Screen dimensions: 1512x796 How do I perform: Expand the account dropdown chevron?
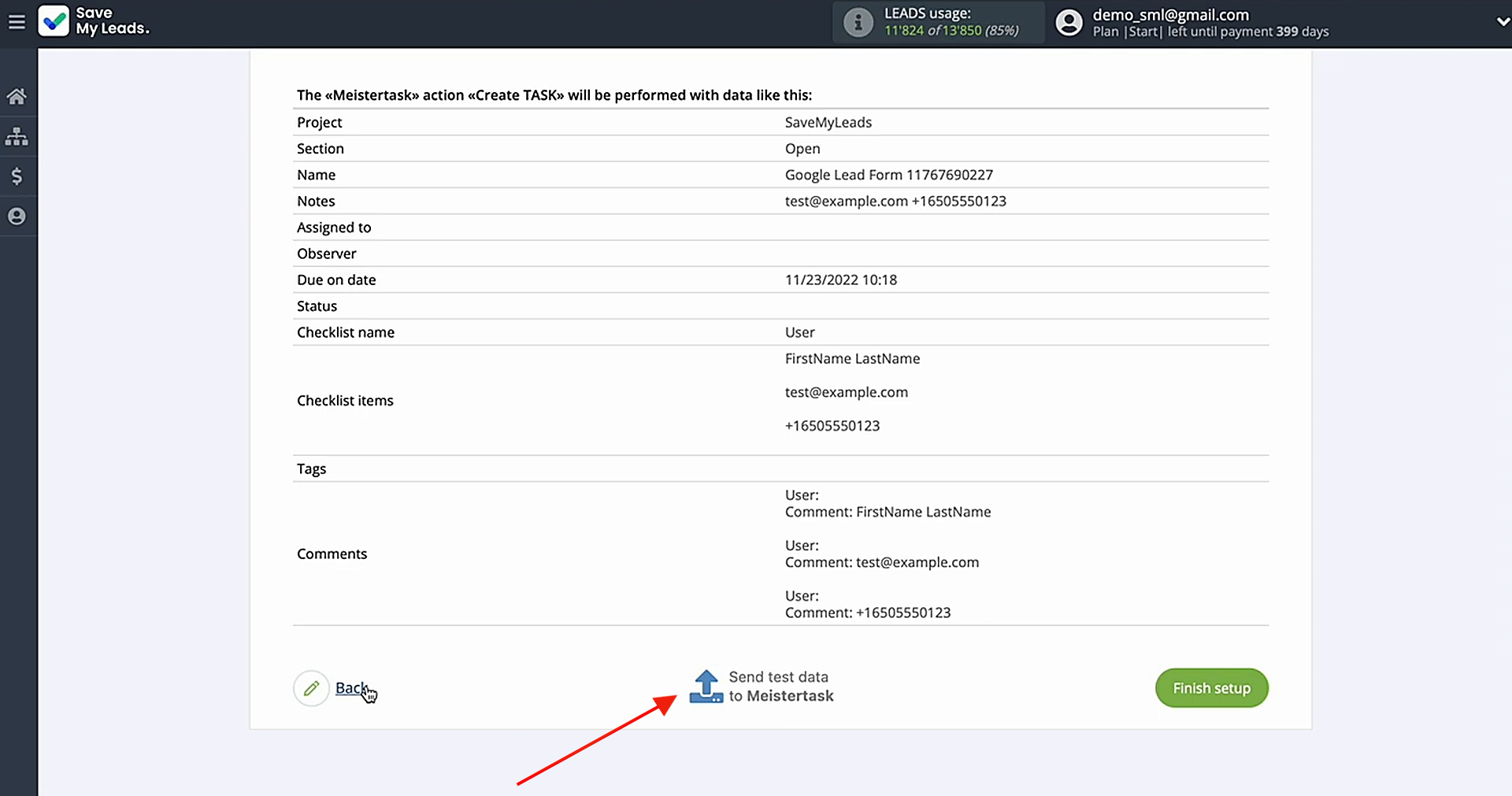click(1503, 22)
